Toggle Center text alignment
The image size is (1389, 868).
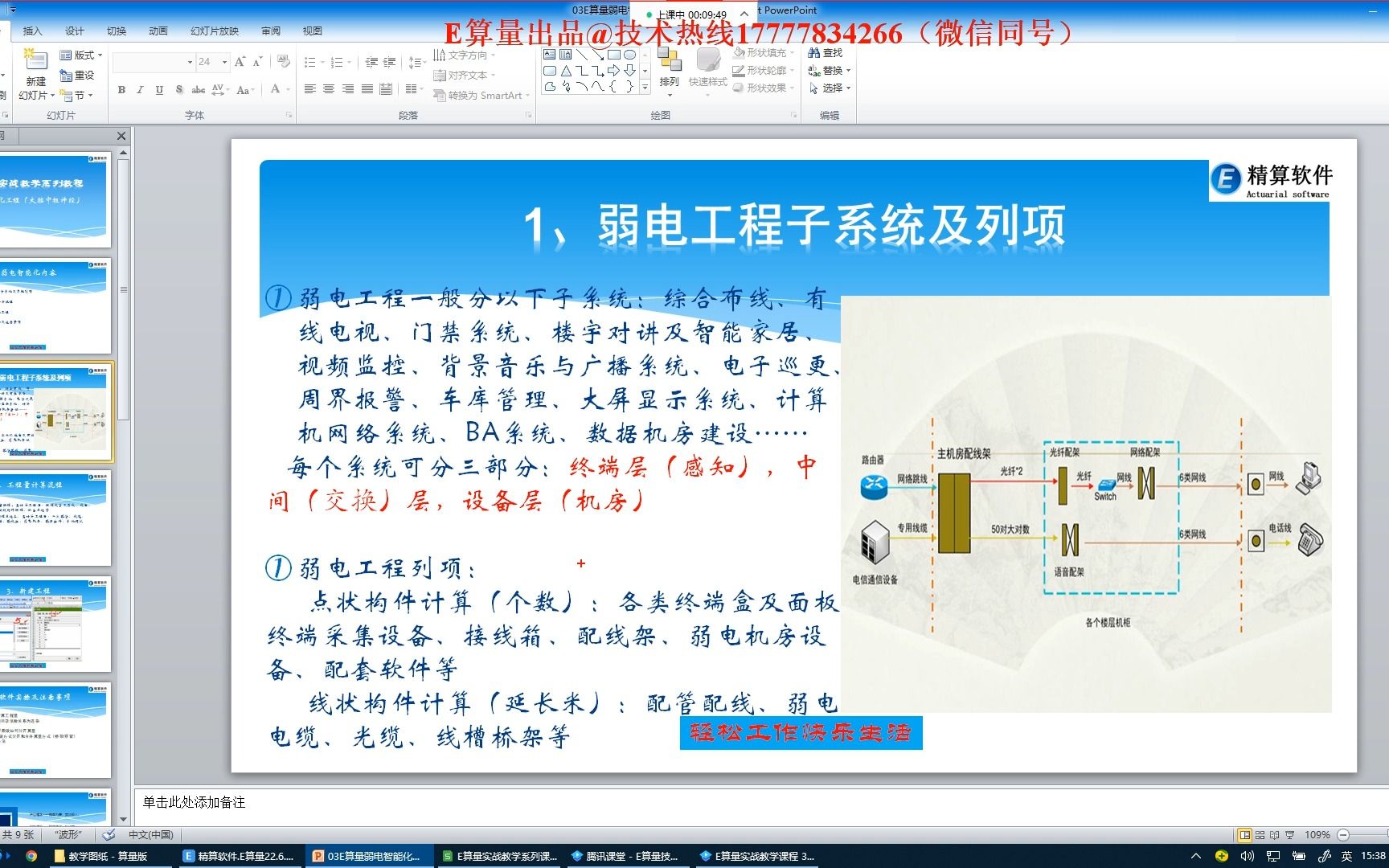click(329, 89)
